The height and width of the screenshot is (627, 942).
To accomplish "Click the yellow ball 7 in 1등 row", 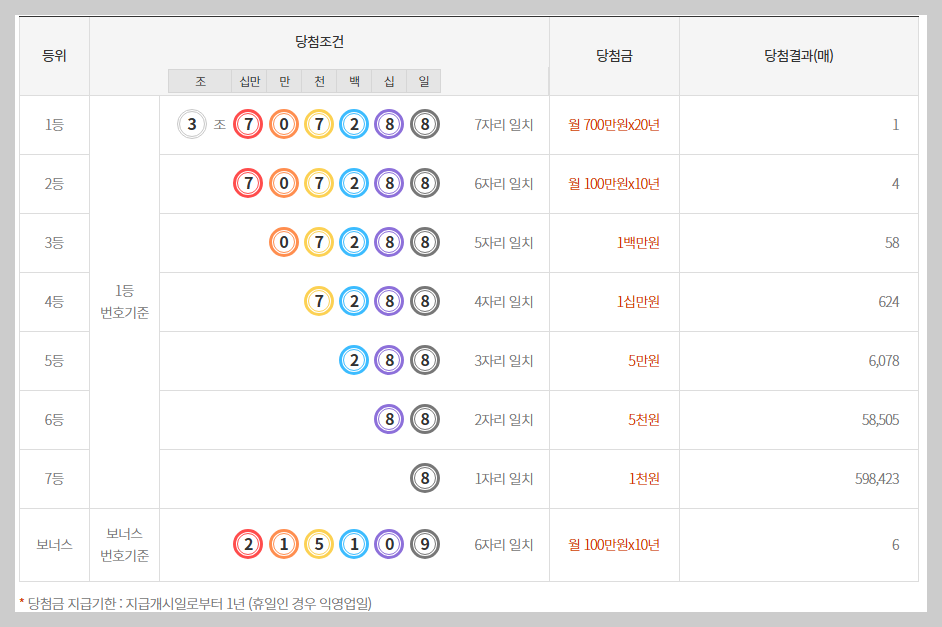I will coord(319,124).
